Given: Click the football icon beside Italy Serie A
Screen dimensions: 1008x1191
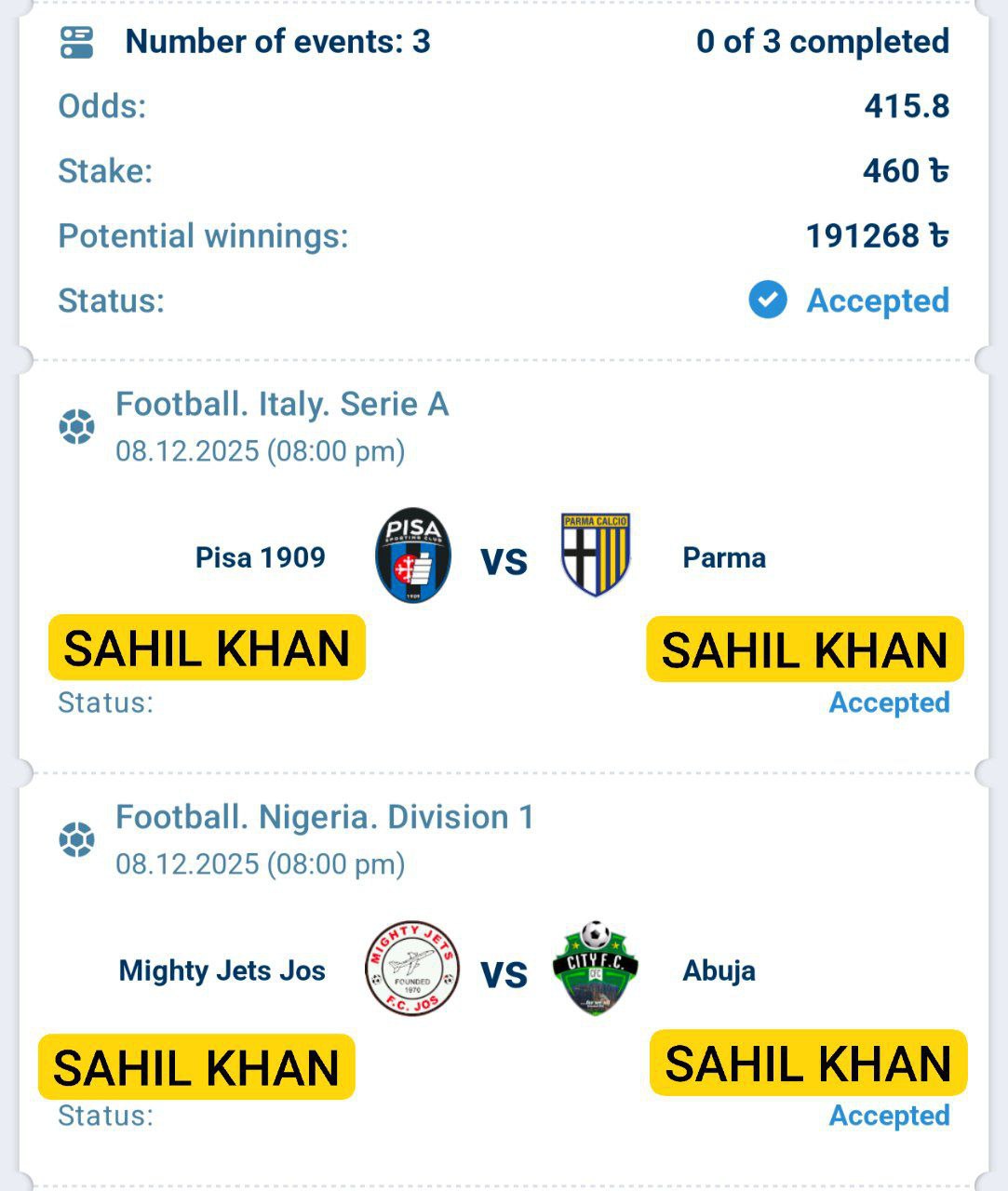Looking at the screenshot, I should click(76, 427).
